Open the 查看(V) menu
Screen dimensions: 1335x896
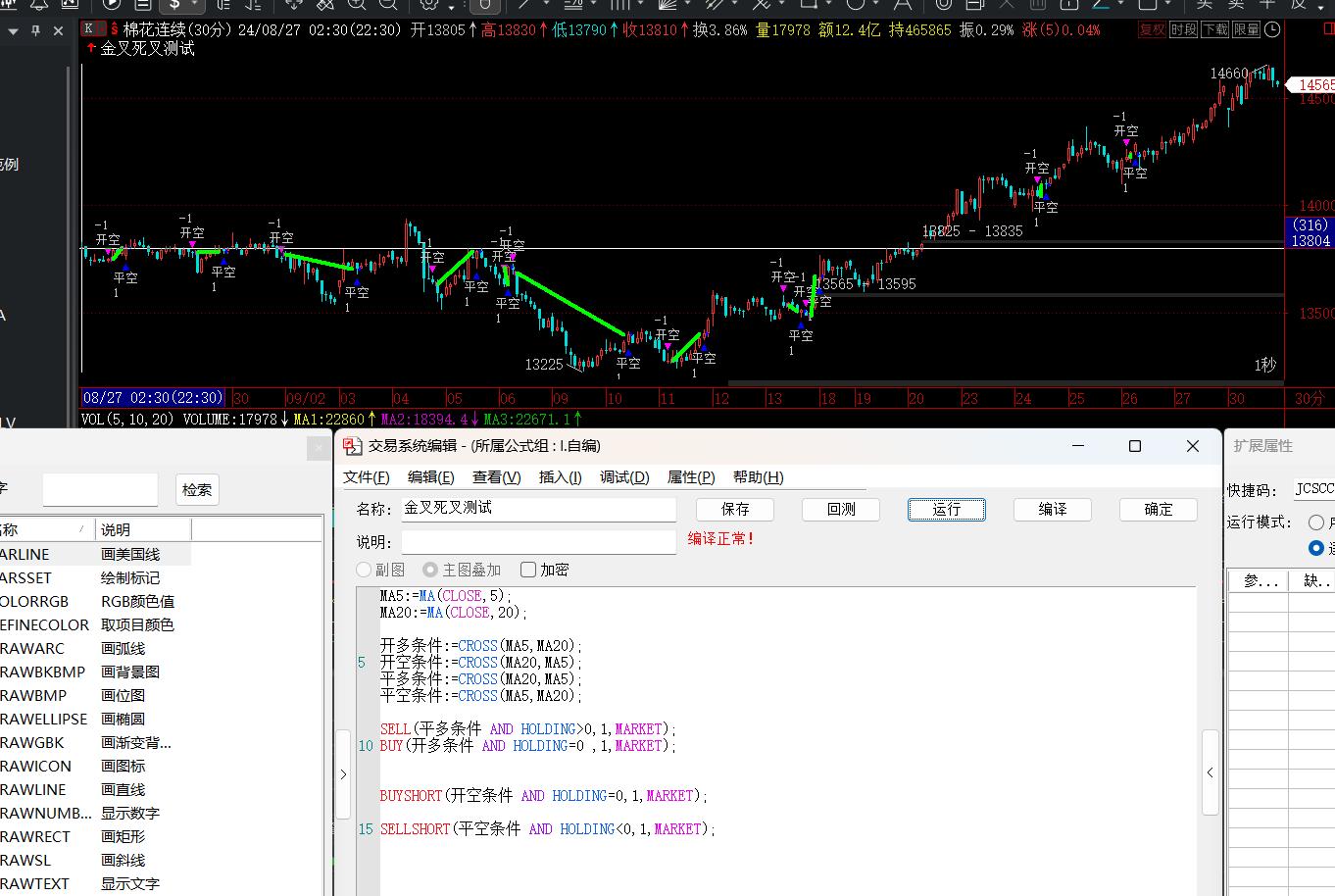(497, 477)
